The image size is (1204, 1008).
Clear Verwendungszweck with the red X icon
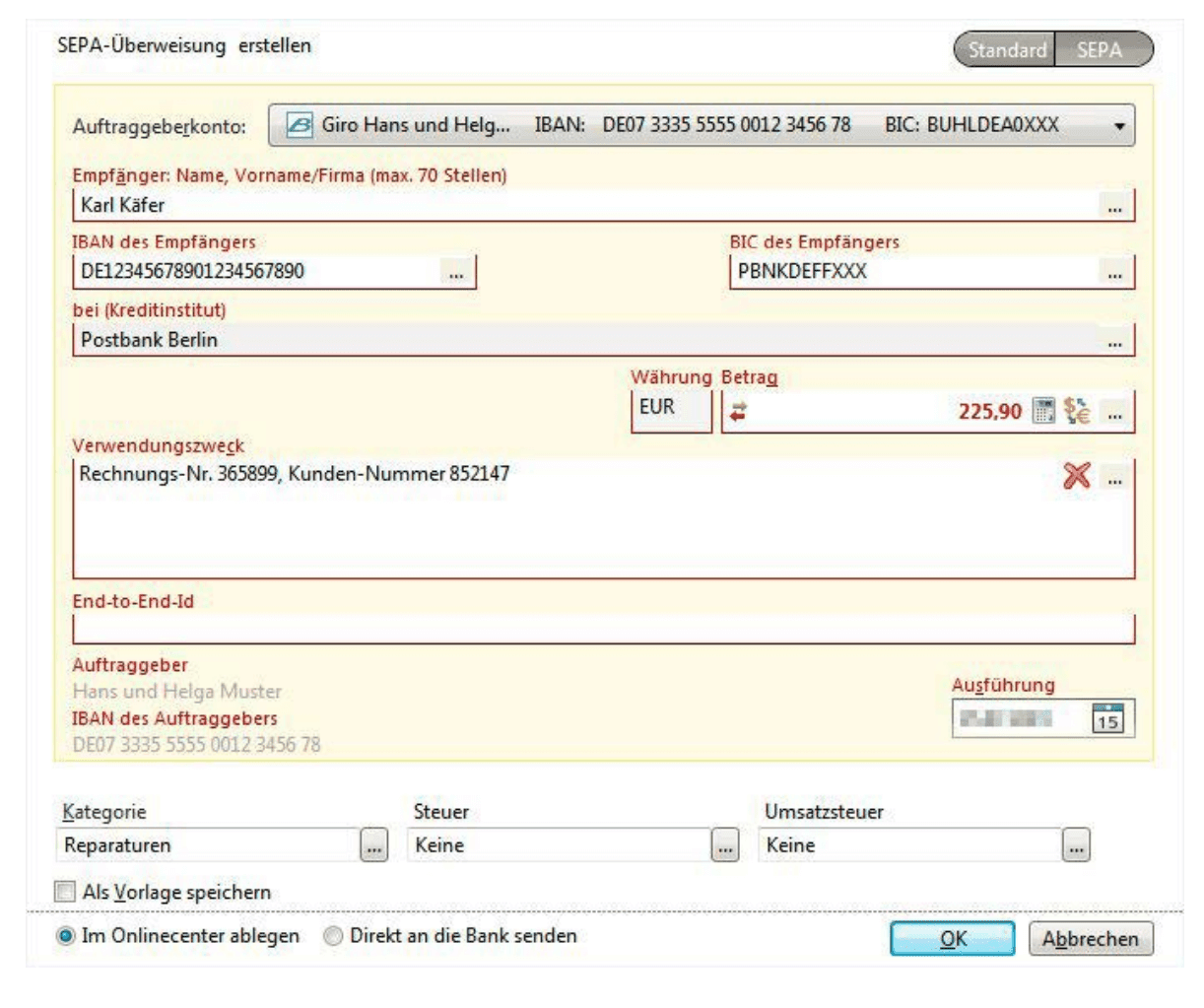[x=1077, y=476]
